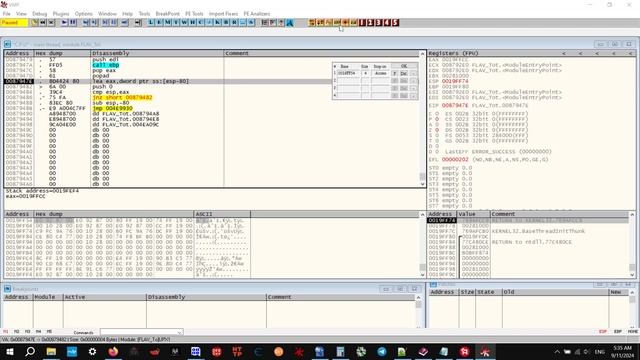Click the Commands input field
The width and height of the screenshot is (640, 360).
coord(138,332)
